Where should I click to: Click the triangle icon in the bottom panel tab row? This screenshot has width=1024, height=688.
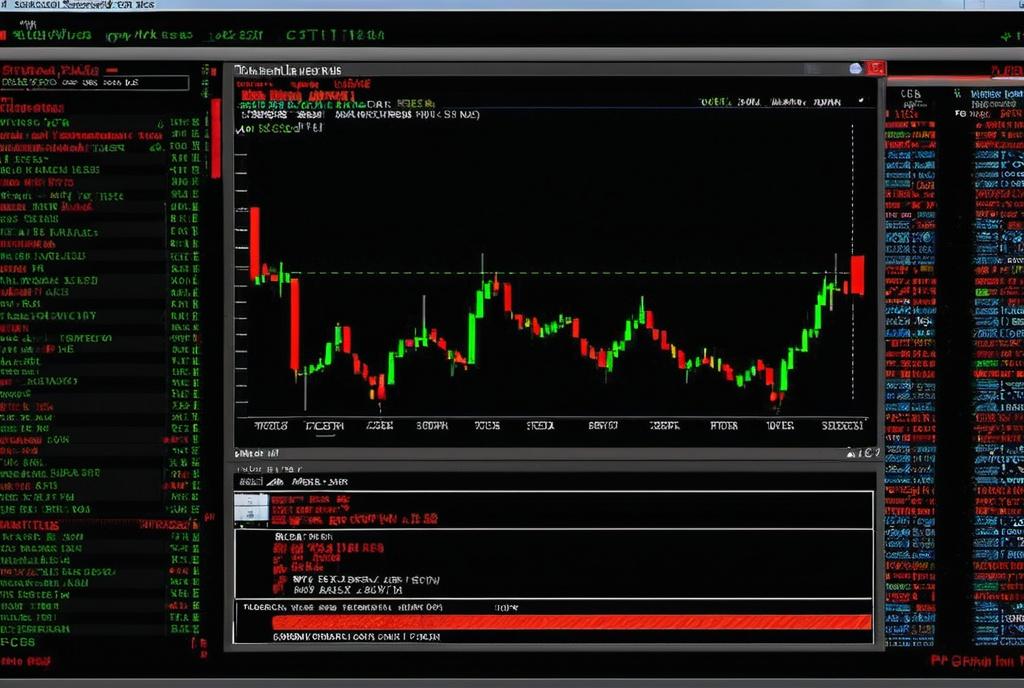coord(276,482)
